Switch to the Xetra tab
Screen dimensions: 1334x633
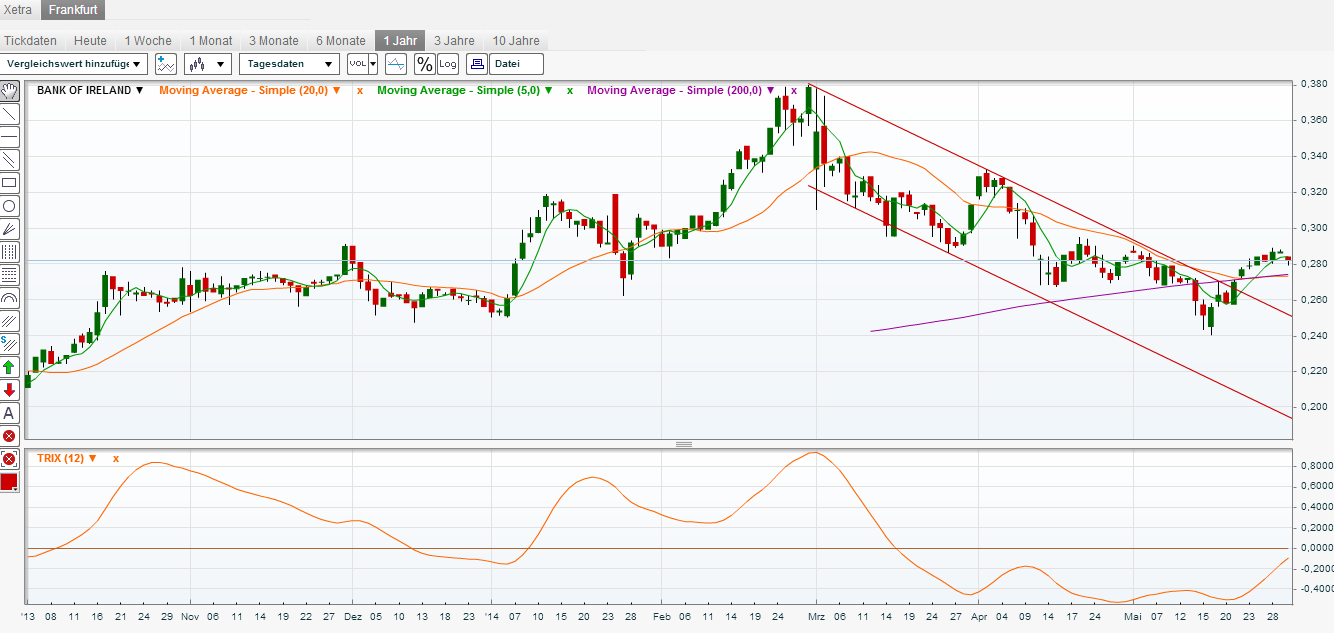18,8
